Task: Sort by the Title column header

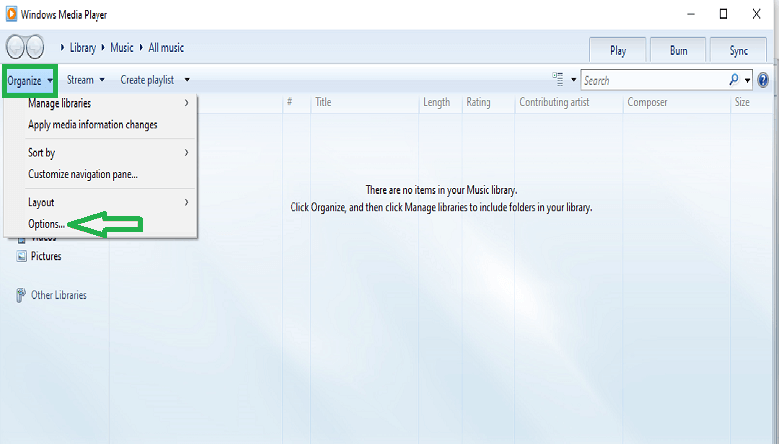Action: click(365, 102)
